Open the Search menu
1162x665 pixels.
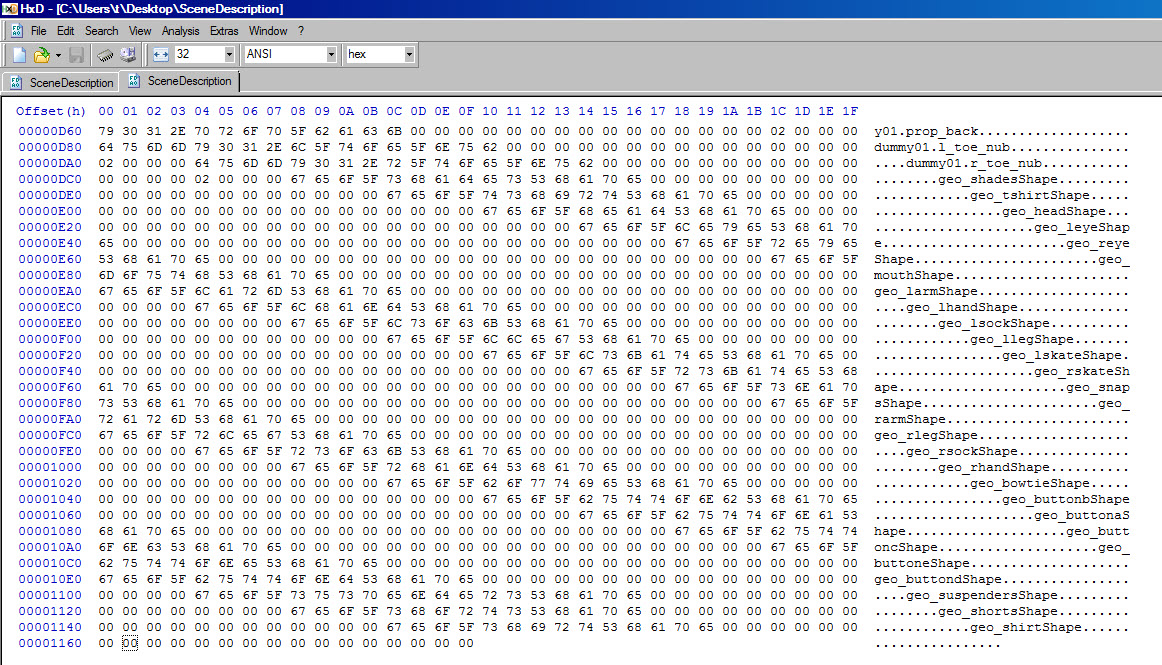[102, 31]
